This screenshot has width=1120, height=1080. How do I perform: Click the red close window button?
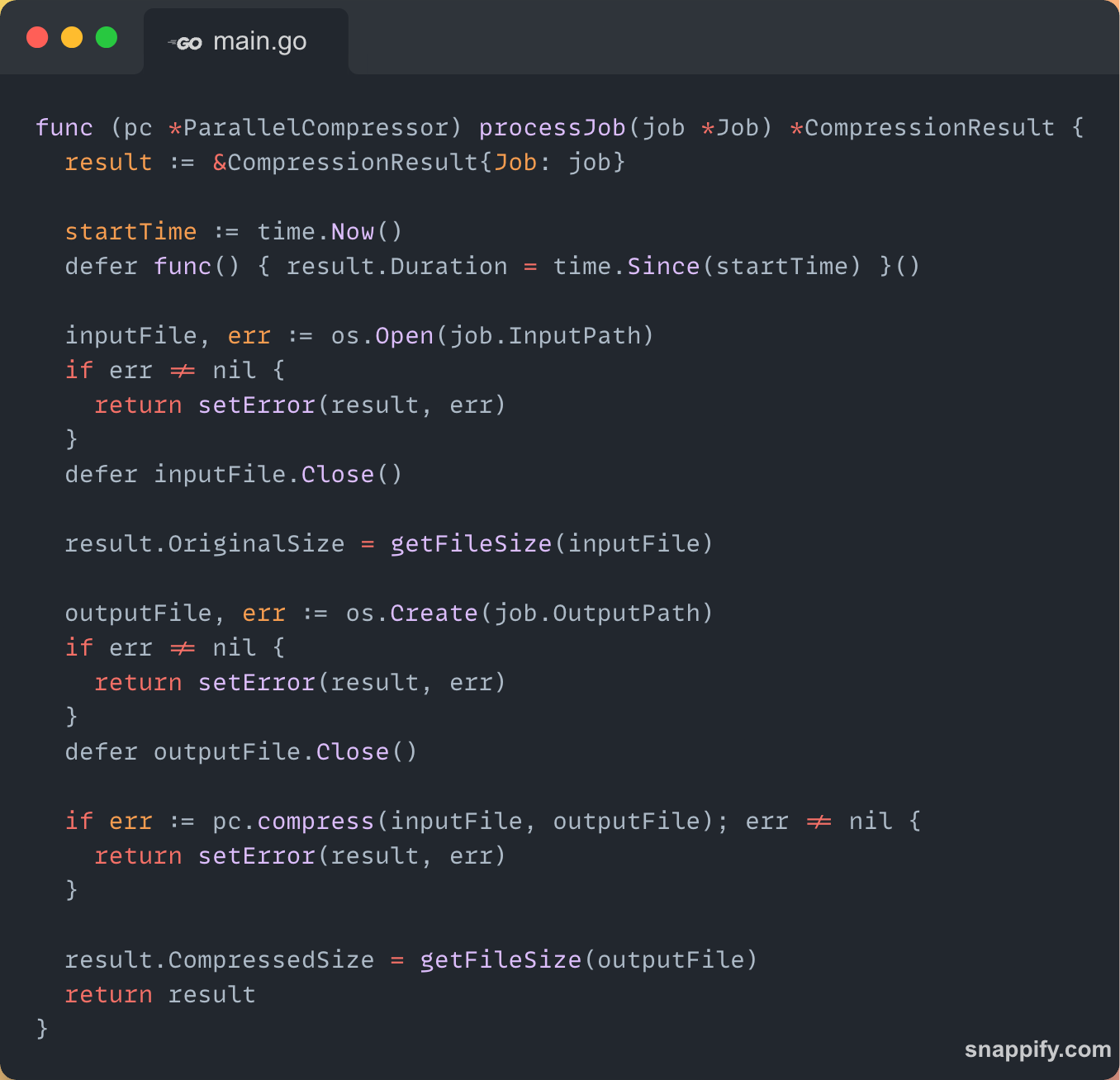(x=37, y=37)
